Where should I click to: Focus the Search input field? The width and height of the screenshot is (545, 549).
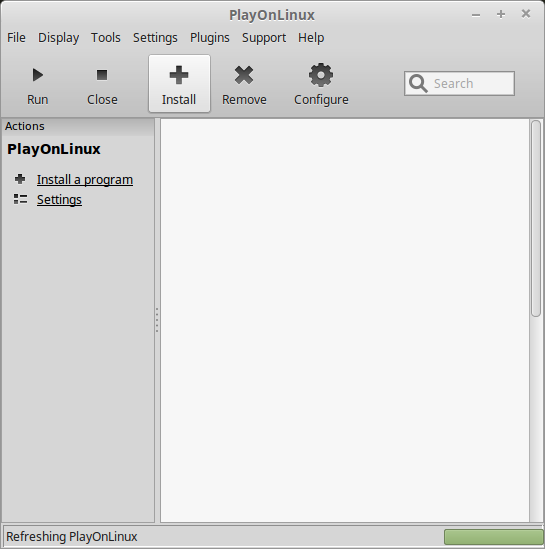point(459,84)
